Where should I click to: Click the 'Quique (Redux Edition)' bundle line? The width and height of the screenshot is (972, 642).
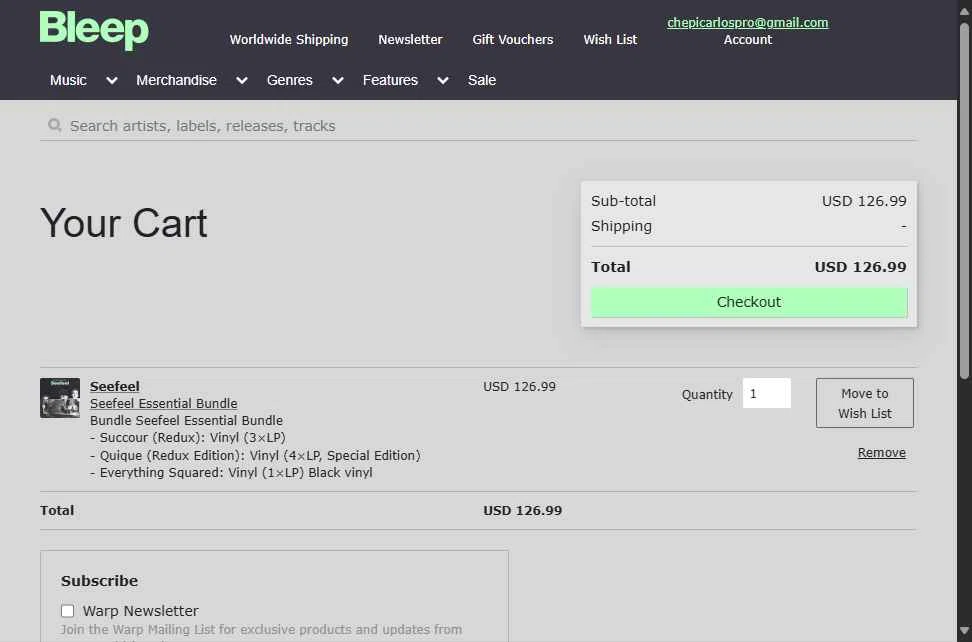(x=255, y=455)
